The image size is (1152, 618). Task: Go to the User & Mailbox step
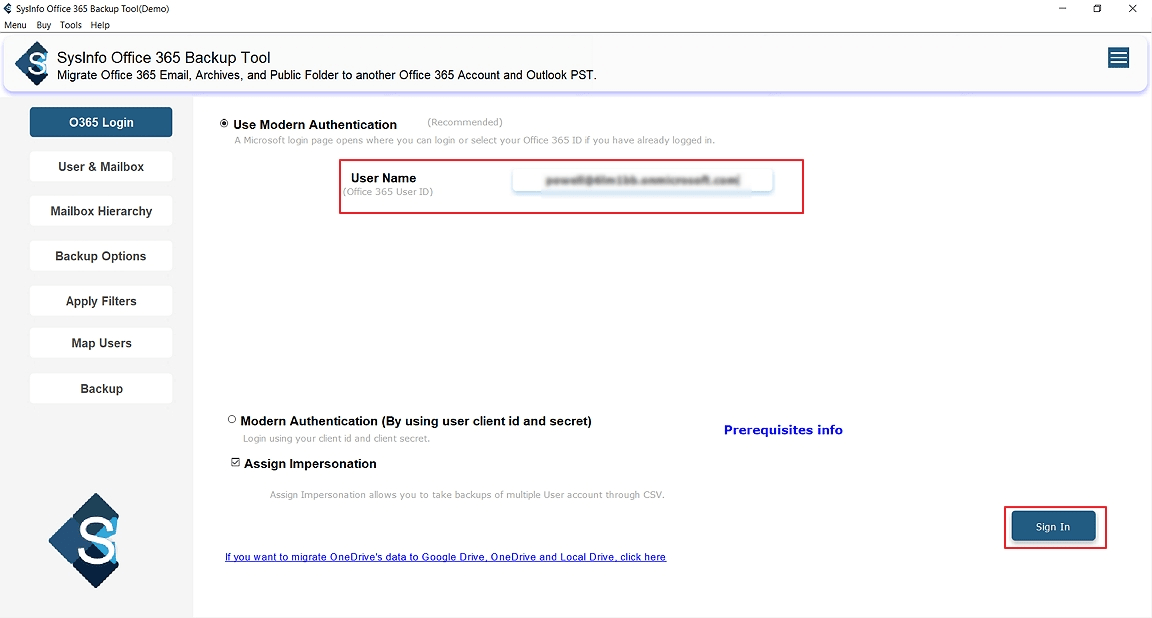point(101,167)
